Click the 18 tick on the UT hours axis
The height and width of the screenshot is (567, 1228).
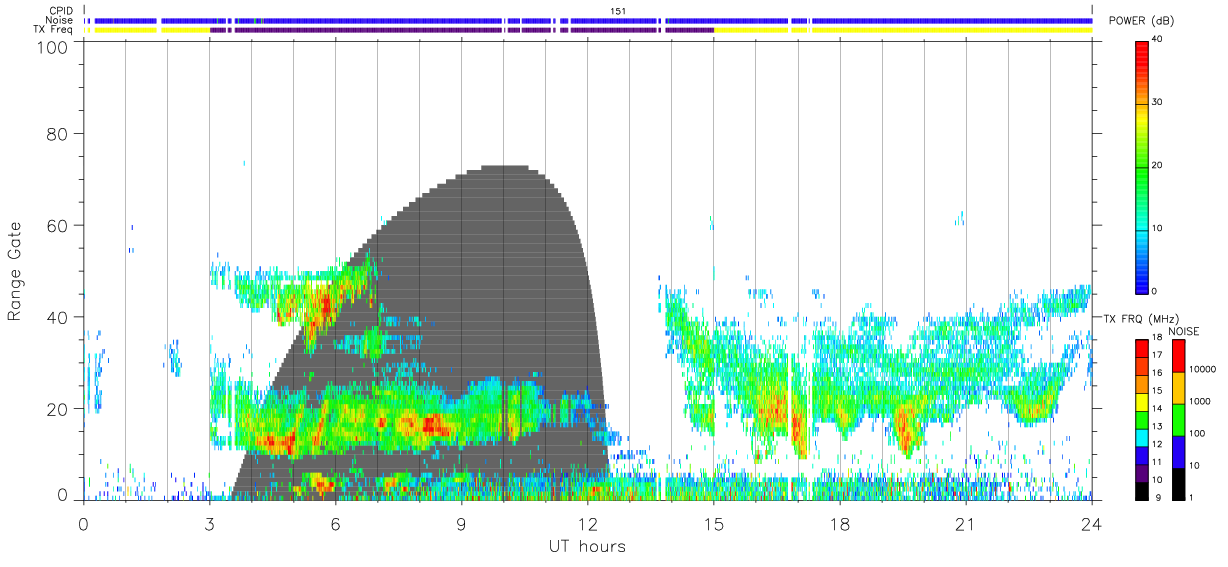(x=840, y=524)
